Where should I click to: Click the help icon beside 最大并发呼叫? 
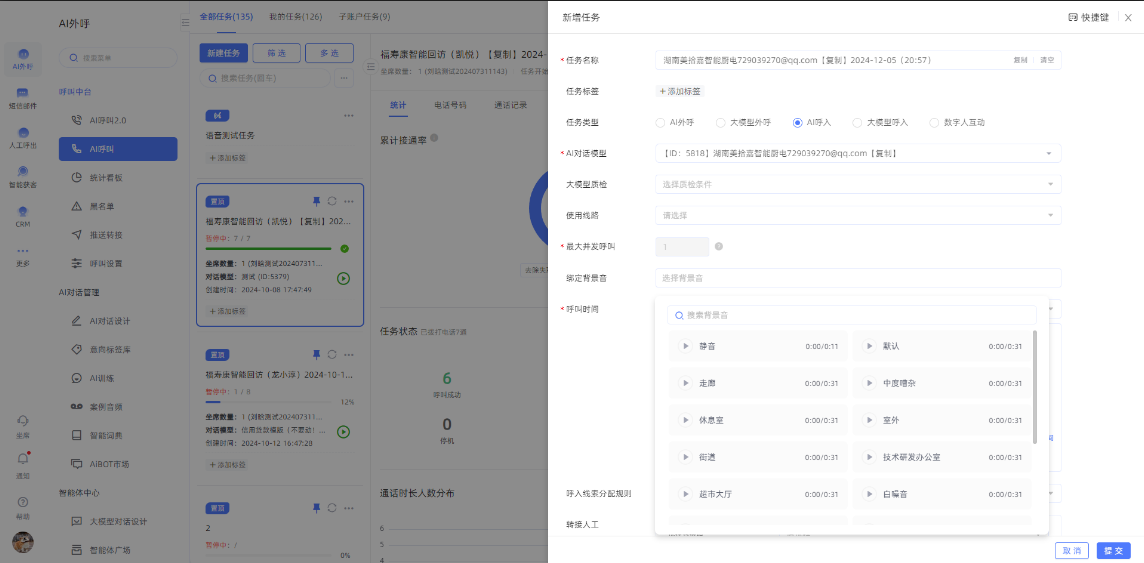[x=719, y=246]
